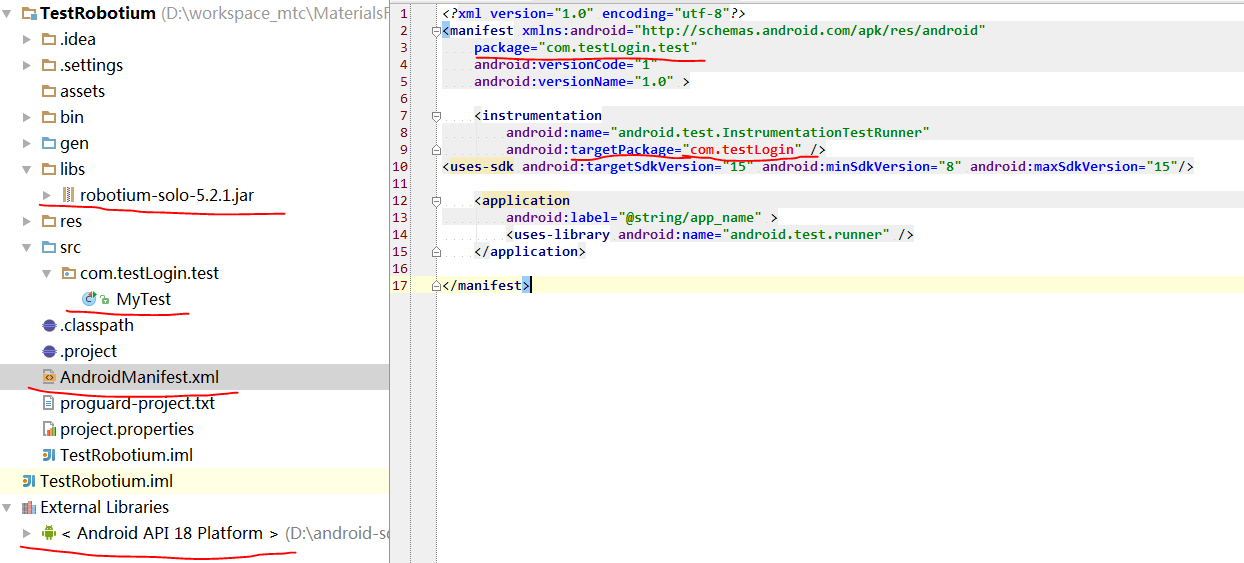Click the External Libraries icon
Image resolution: width=1244 pixels, height=563 pixels.
[x=28, y=508]
